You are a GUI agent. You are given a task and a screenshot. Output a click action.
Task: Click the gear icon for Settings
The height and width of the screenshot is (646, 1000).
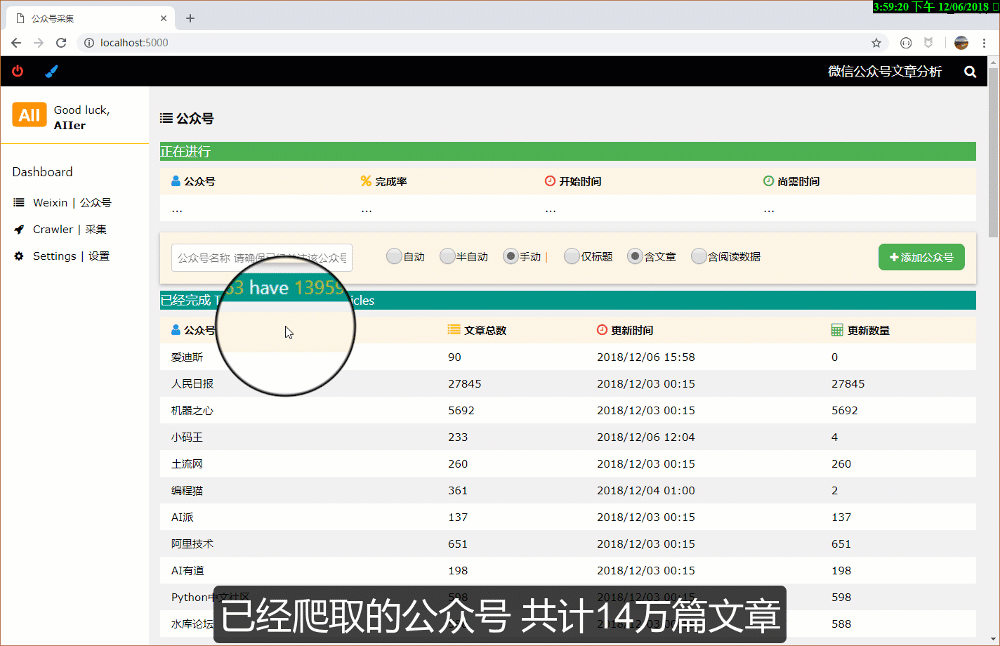point(19,256)
